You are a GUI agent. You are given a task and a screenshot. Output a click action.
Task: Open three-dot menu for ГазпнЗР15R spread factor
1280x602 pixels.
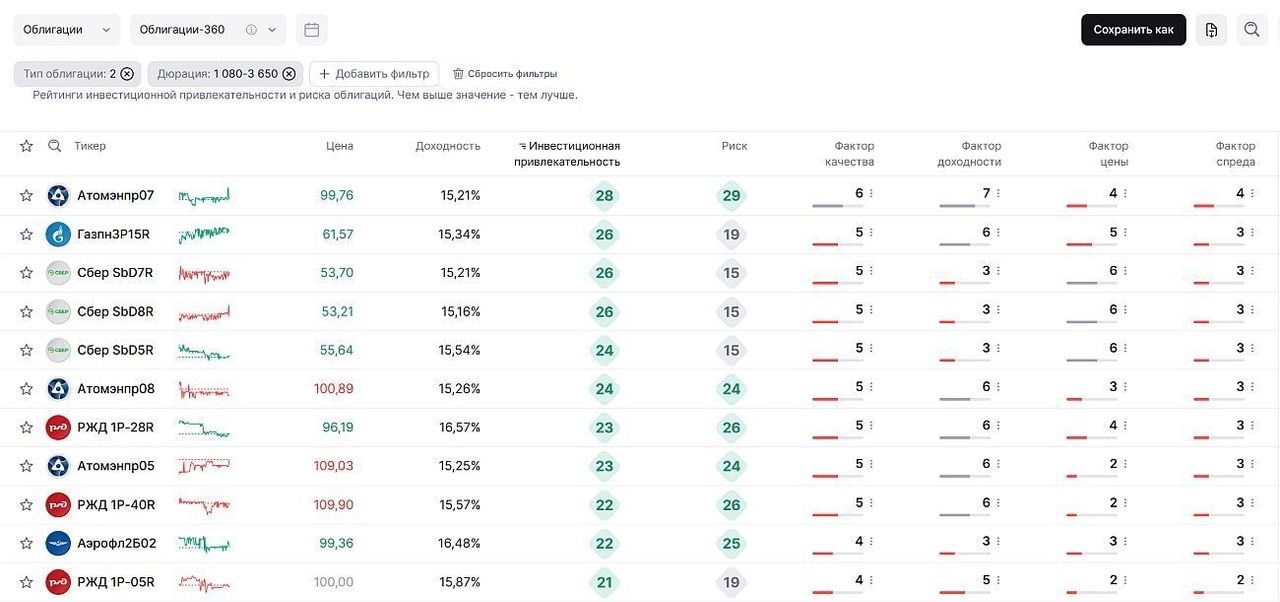coord(1252,233)
